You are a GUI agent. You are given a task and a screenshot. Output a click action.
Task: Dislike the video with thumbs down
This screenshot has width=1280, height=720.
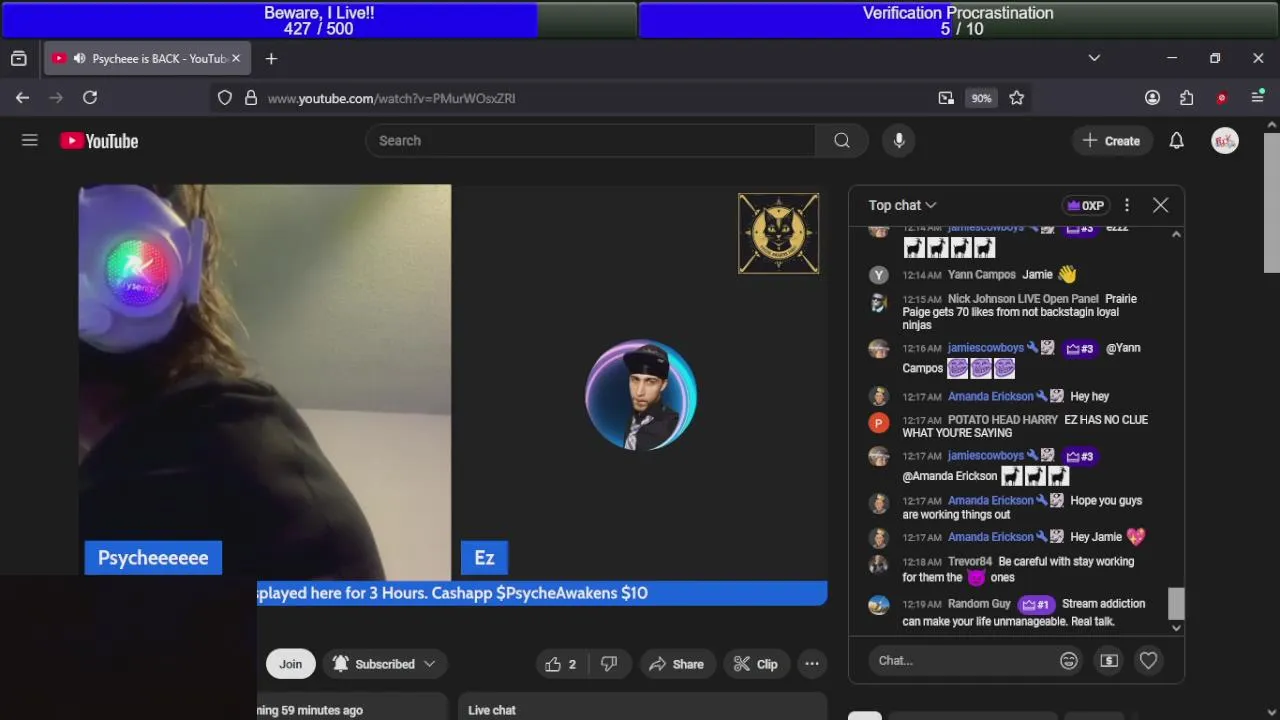tap(609, 664)
